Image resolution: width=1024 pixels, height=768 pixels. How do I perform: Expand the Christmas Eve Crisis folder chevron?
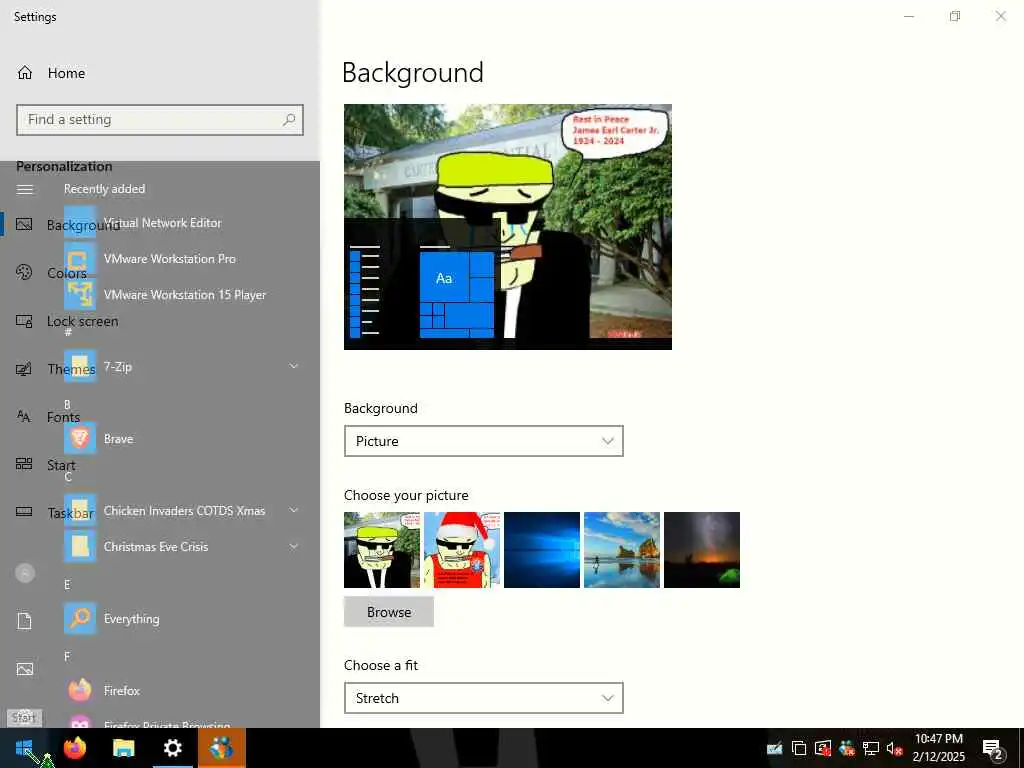(x=294, y=546)
